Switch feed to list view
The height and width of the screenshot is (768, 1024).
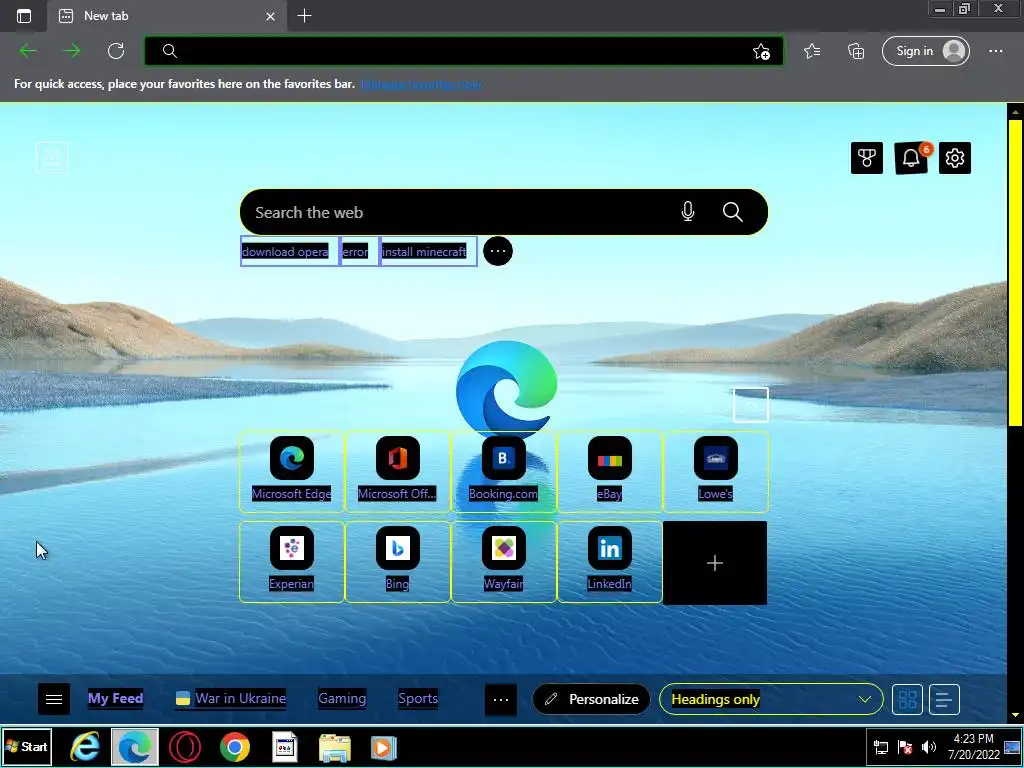click(x=944, y=699)
